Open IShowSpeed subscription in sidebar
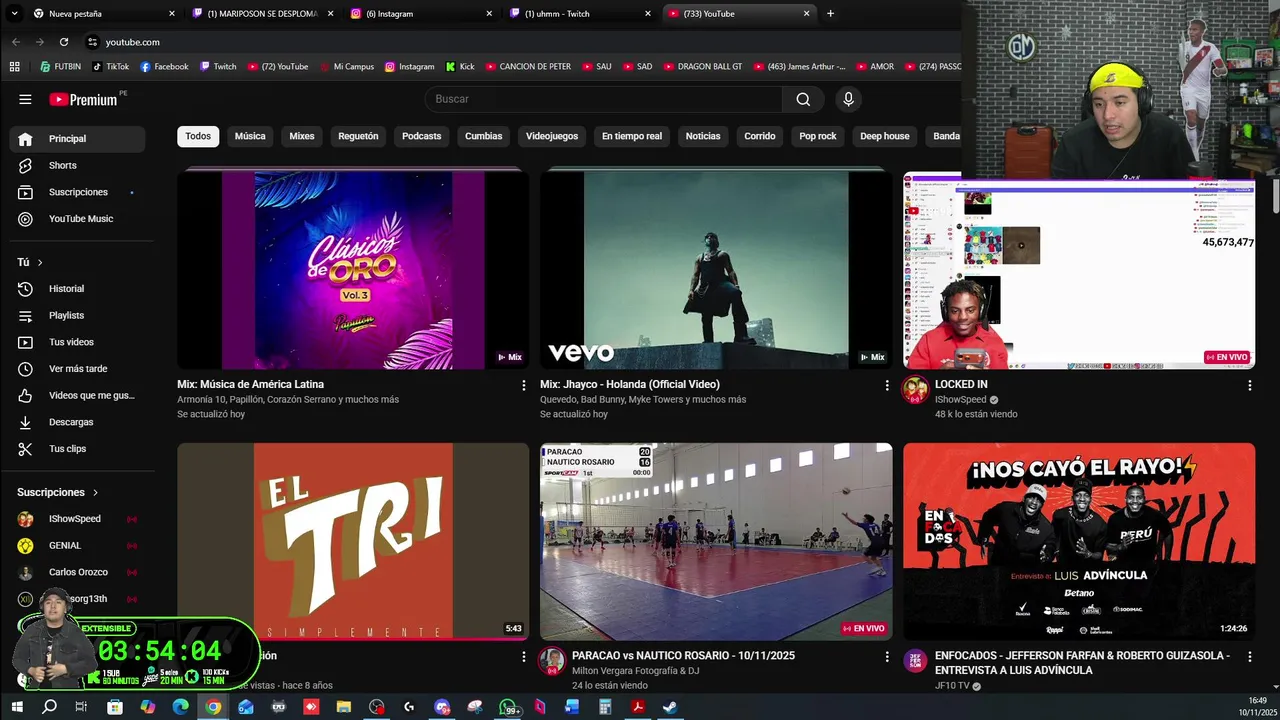The width and height of the screenshot is (1280, 720). point(76,519)
